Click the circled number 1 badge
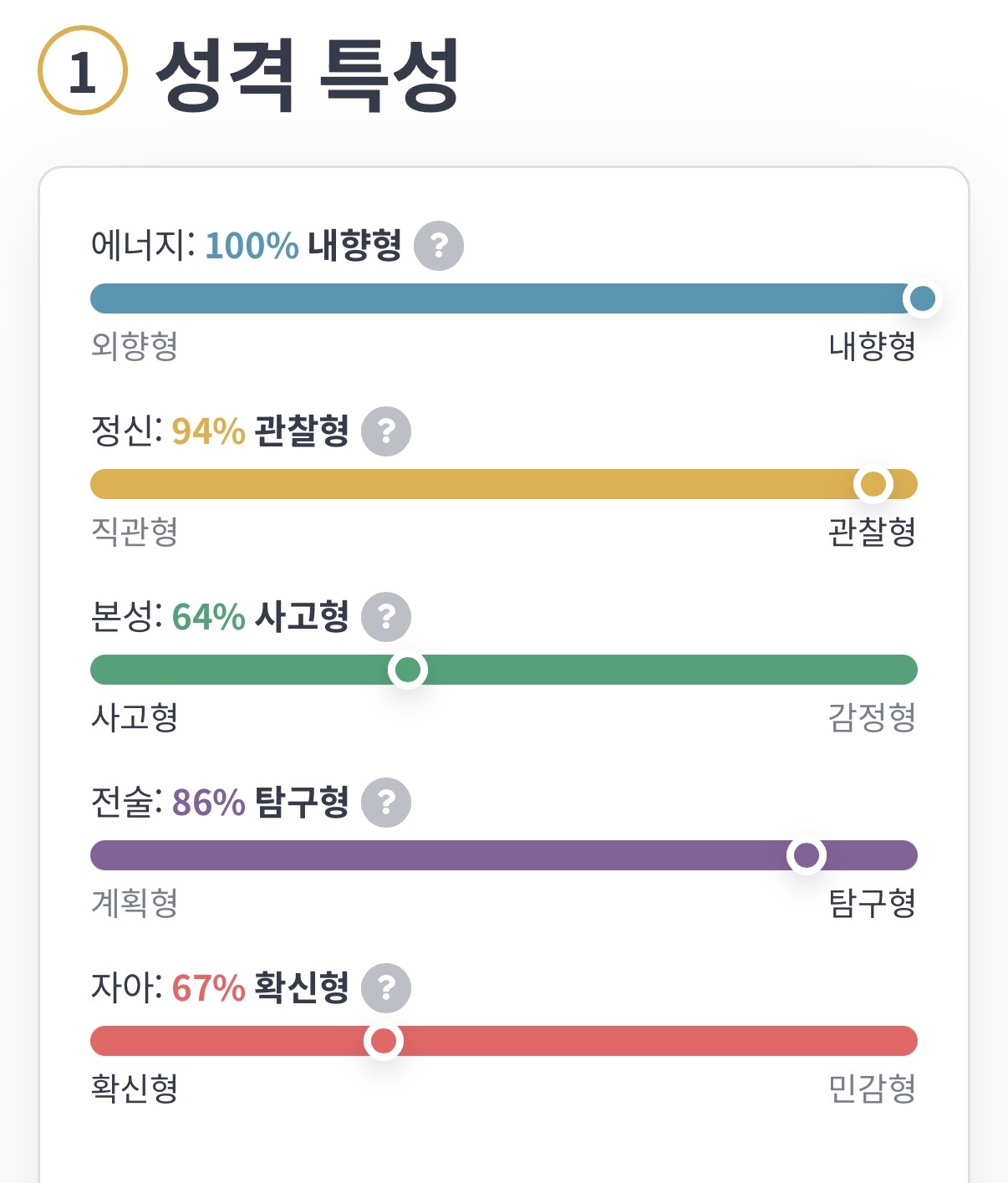The image size is (1008, 1183). tap(83, 71)
